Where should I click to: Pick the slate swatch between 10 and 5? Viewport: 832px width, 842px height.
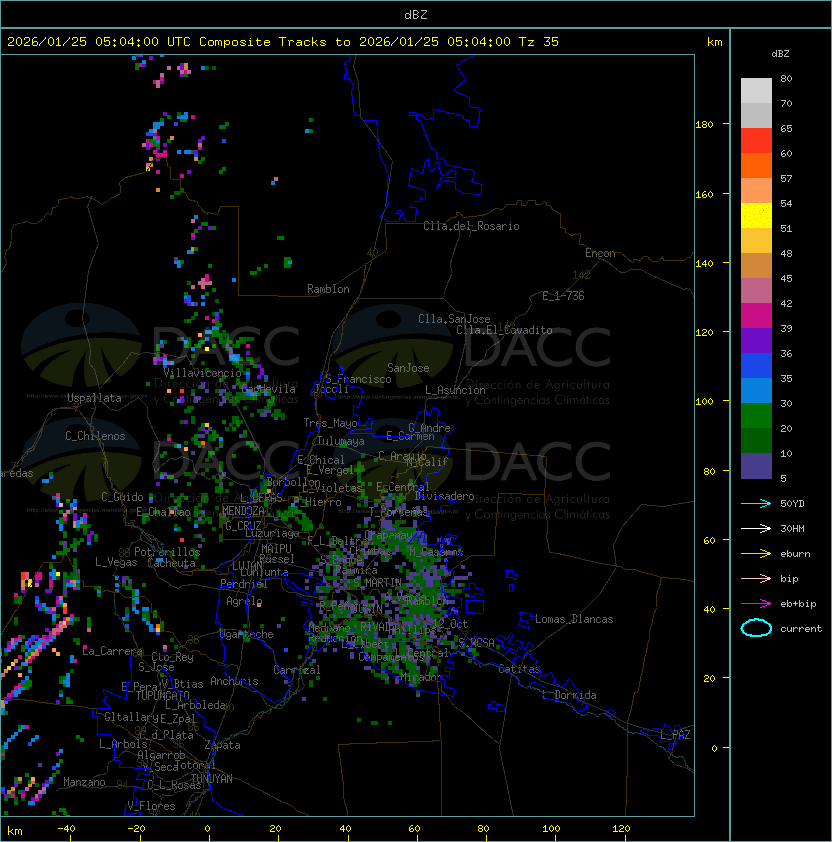pos(756,466)
